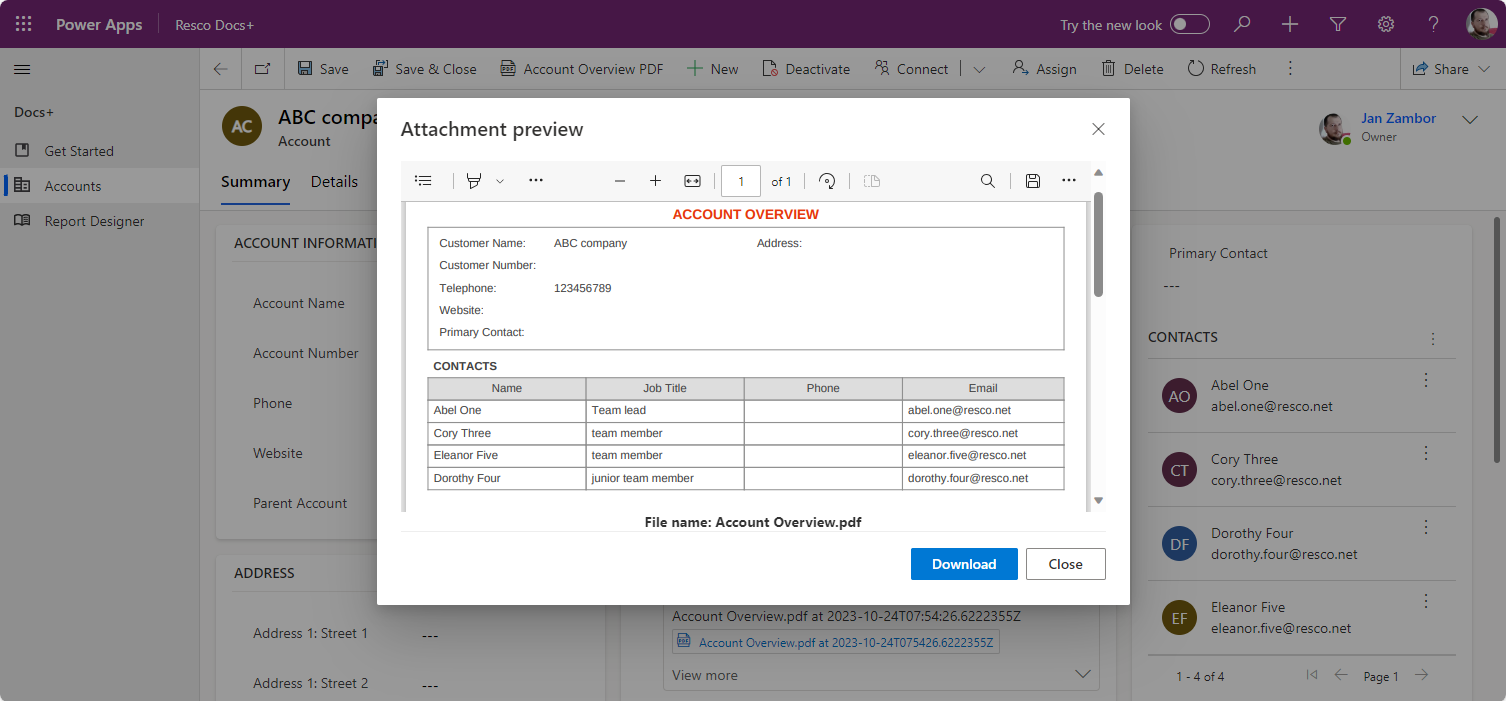
Task: Click New in the command bar
Action: point(712,69)
